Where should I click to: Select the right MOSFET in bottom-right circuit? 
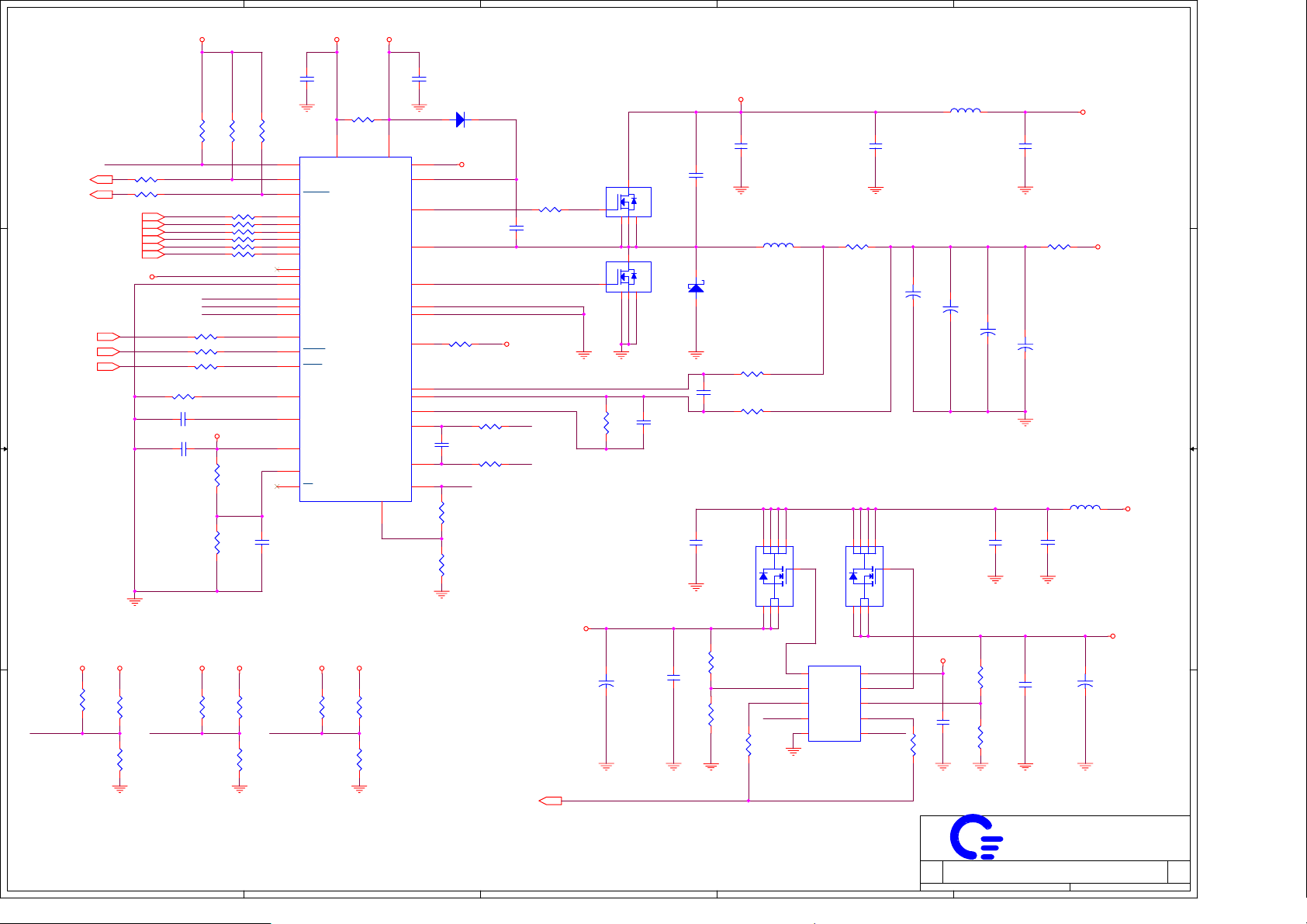[x=863, y=576]
